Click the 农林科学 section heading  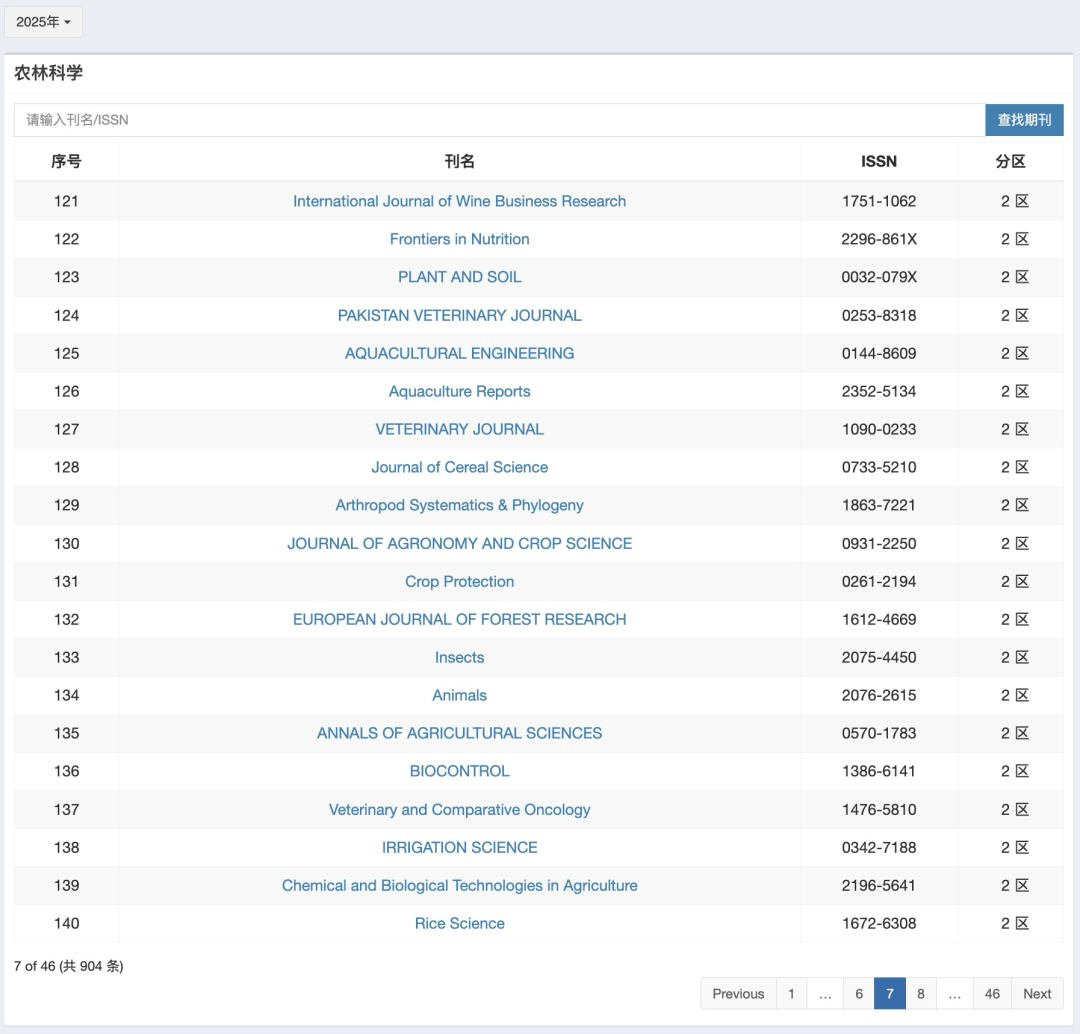click(x=48, y=73)
